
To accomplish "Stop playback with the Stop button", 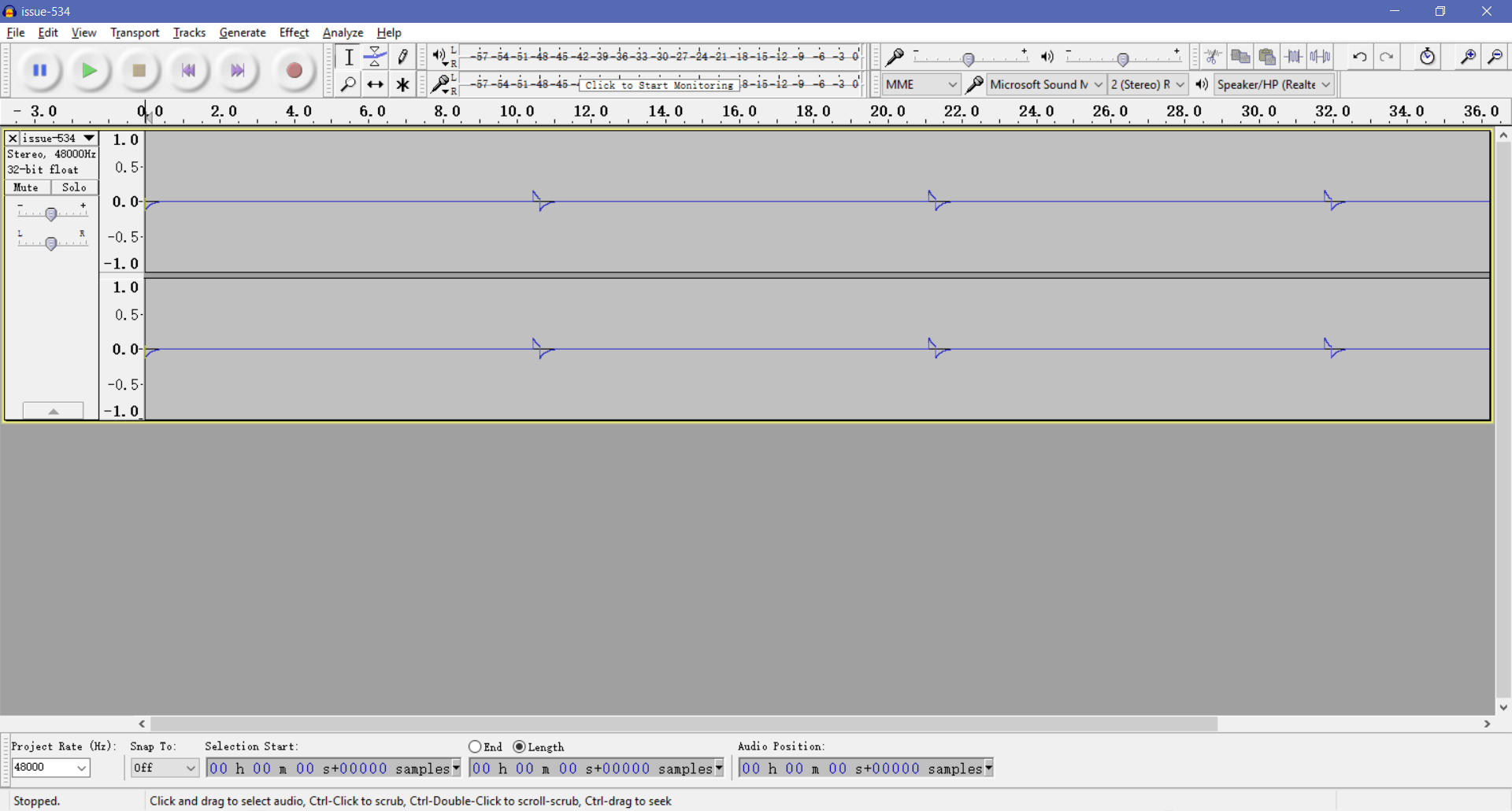I will pos(139,71).
